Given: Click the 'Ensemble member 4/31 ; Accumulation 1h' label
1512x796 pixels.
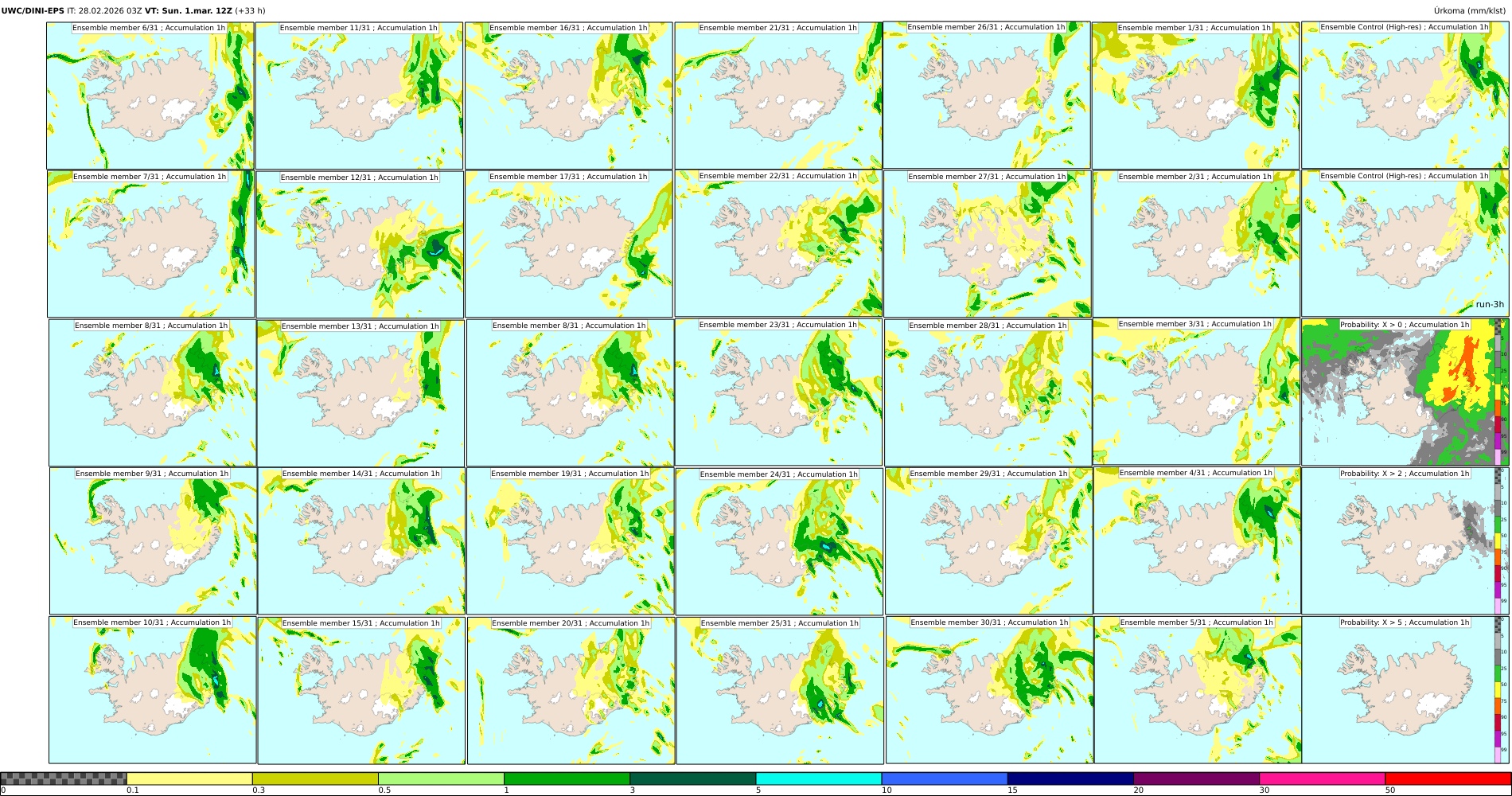Looking at the screenshot, I should pos(1196,473).
